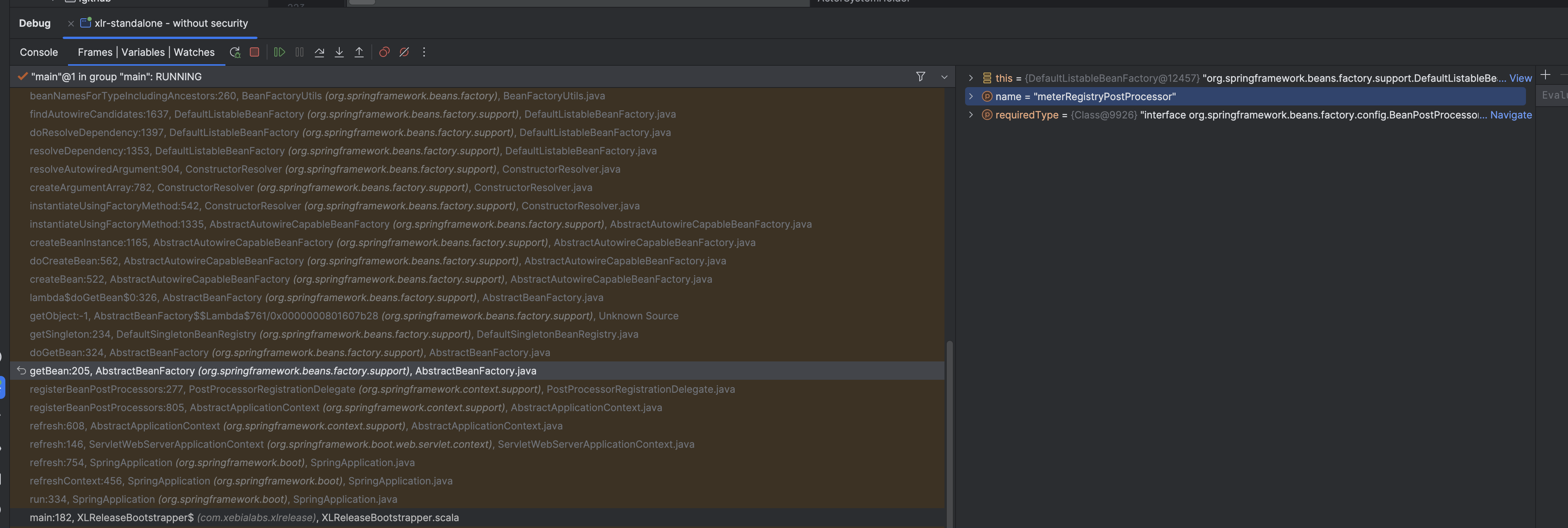Open more debugger actions via kebab menu
The height and width of the screenshot is (528, 1568).
pyautogui.click(x=424, y=52)
